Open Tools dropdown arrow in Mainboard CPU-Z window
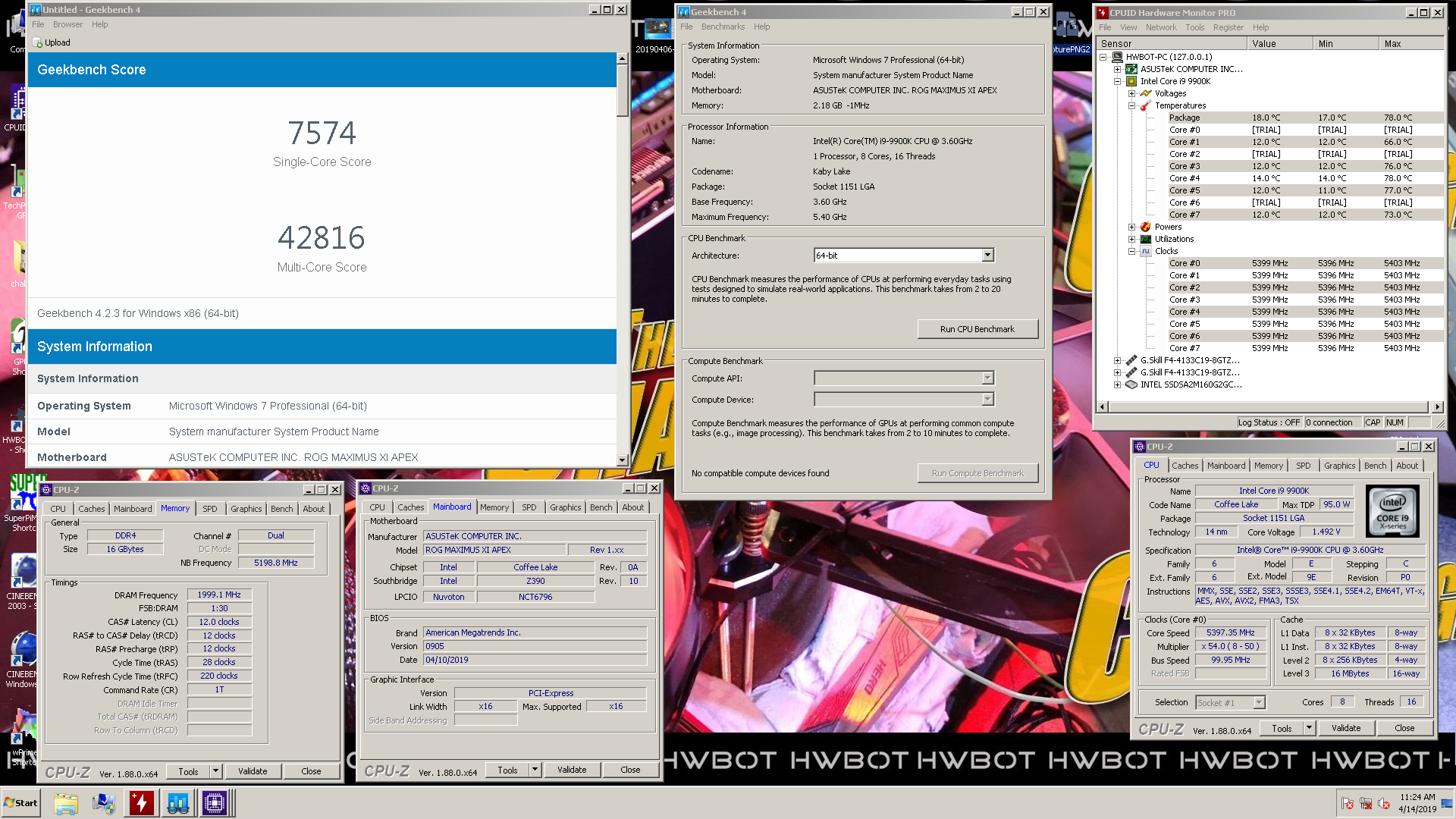Viewport: 1456px width, 819px height. 535,770
